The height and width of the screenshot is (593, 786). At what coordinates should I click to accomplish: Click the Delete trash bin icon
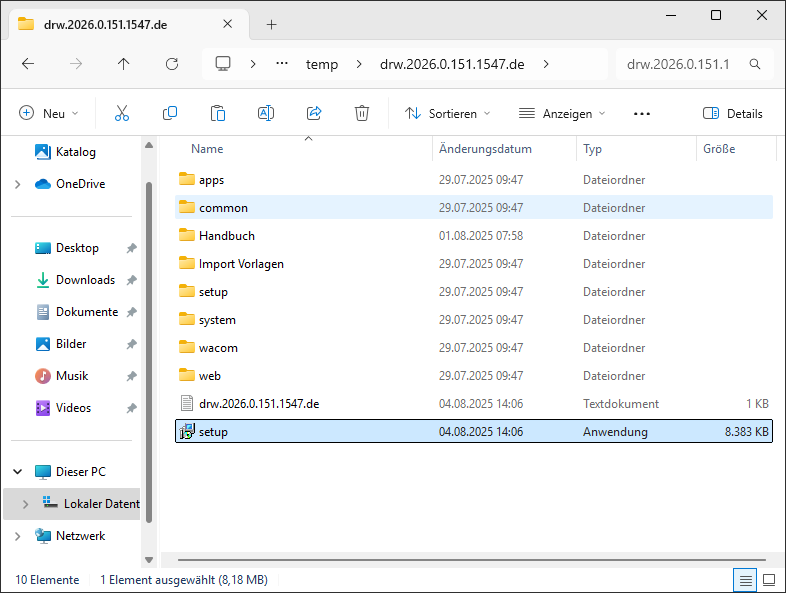point(362,114)
